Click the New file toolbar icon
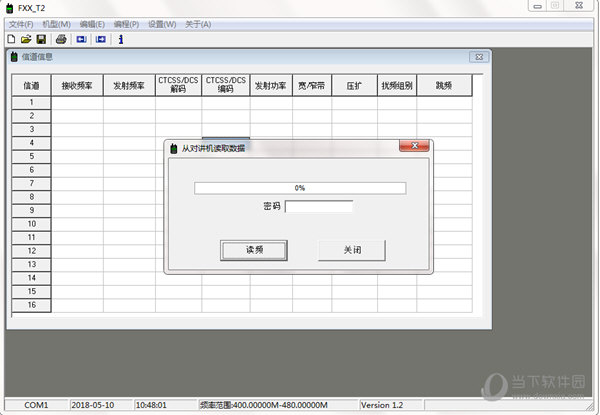Viewport: 600px width, 415px height. pos(11,39)
